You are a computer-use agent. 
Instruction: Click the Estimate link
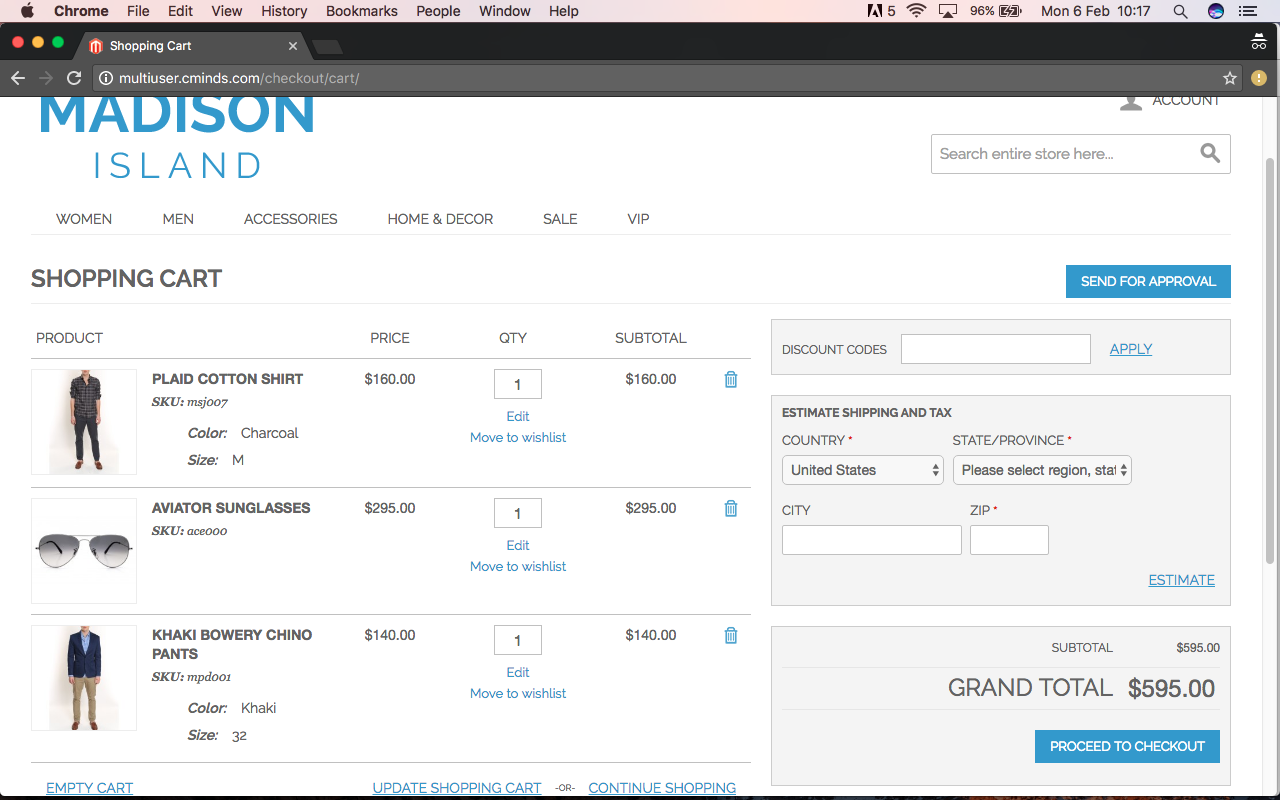(x=1182, y=580)
